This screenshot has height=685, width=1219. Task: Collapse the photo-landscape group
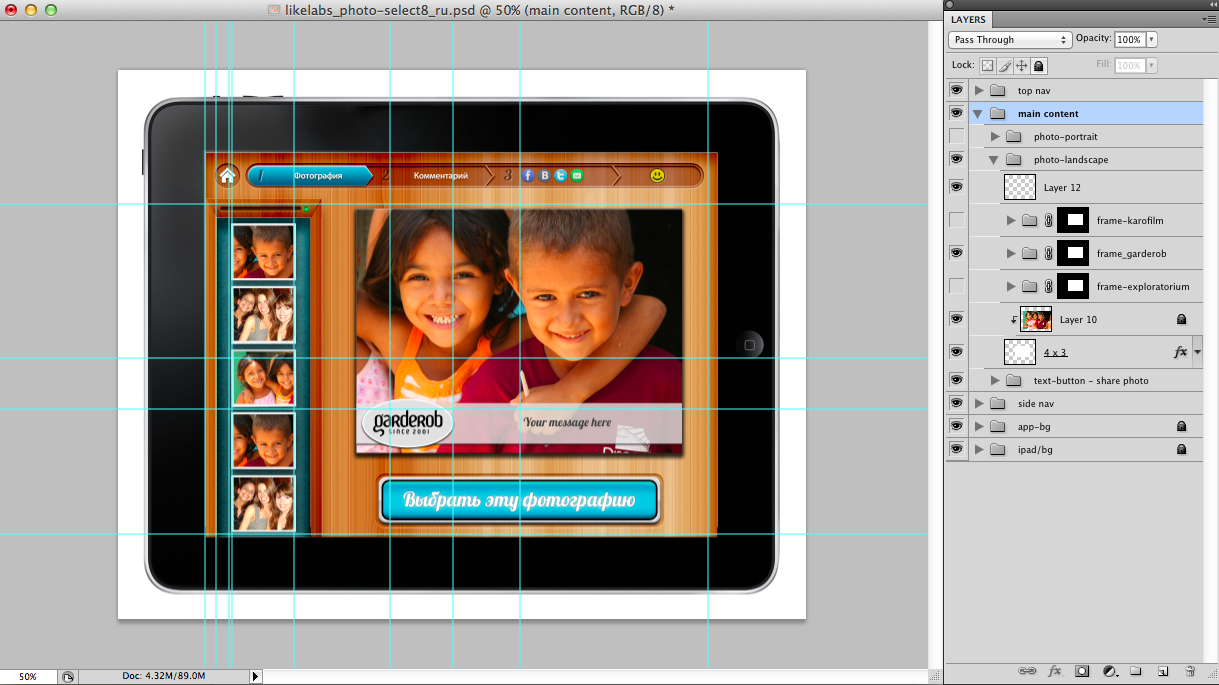coord(994,160)
